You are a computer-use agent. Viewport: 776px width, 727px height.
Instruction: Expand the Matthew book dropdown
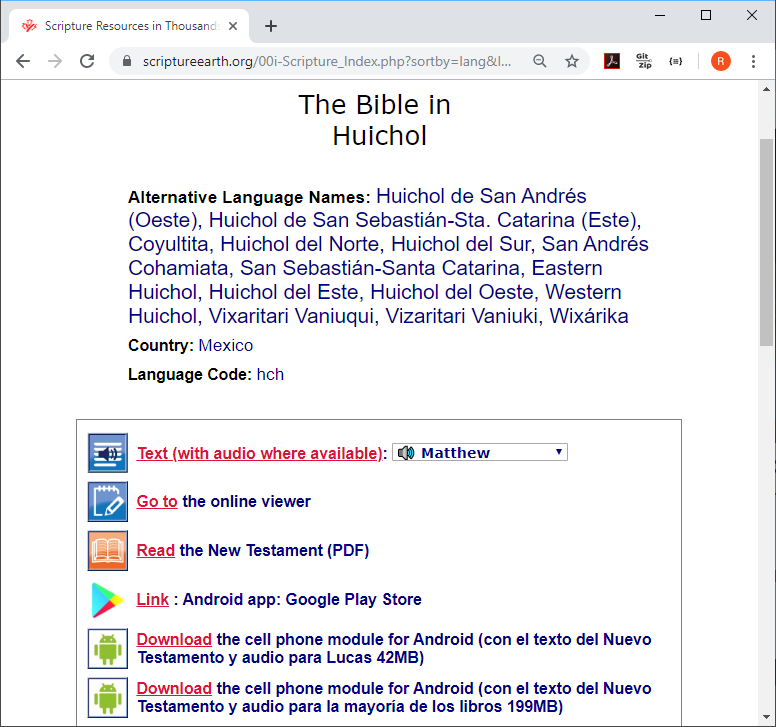pos(480,453)
